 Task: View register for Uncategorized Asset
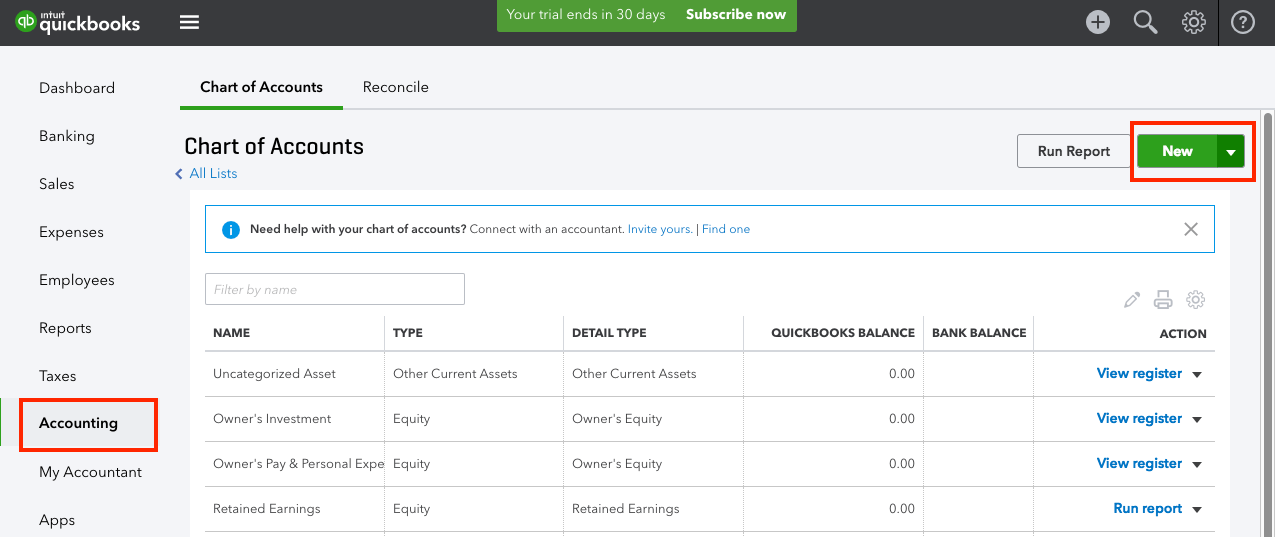(1139, 373)
